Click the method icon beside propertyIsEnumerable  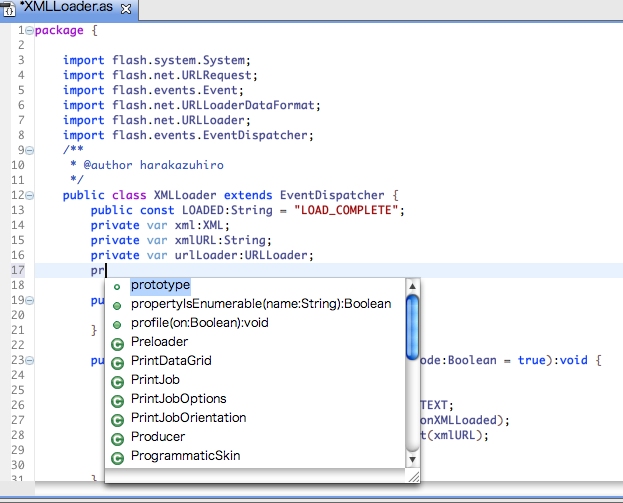click(x=117, y=306)
